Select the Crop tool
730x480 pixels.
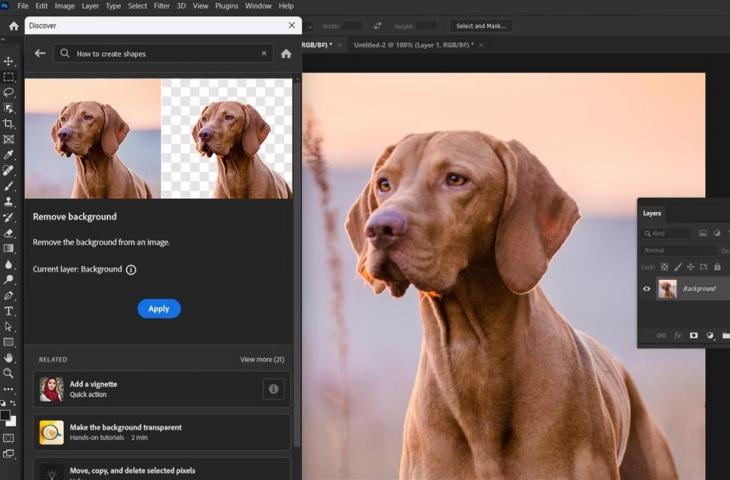pyautogui.click(x=9, y=123)
